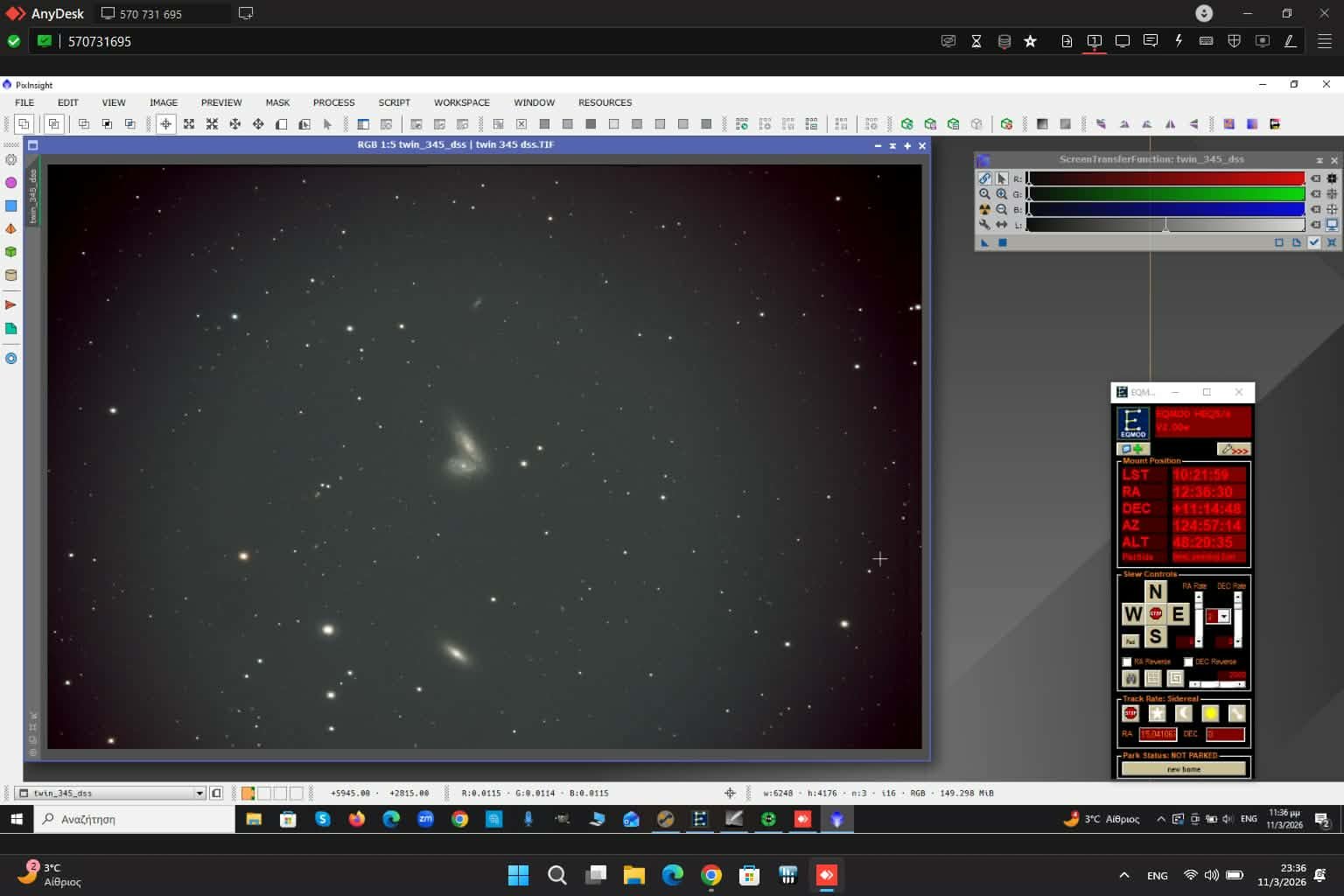
Task: Open the slew rate preset dropdown
Action: [x=1223, y=617]
